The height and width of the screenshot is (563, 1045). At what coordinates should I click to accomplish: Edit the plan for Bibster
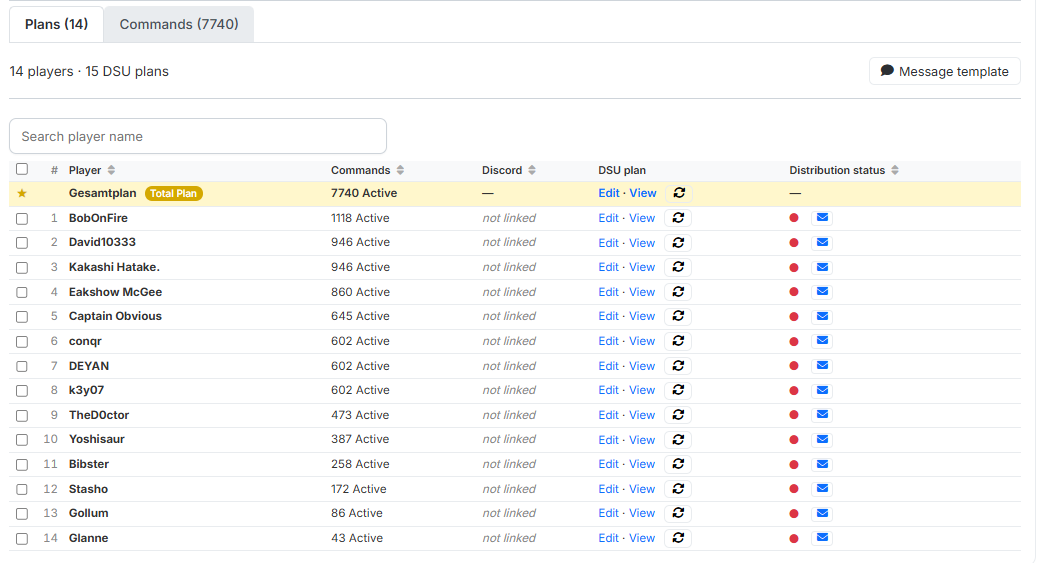[608, 464]
